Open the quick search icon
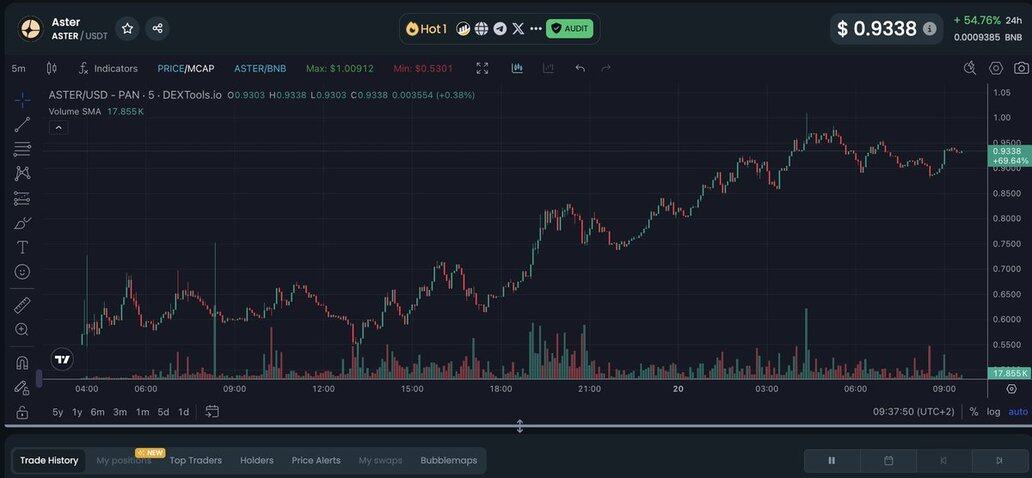 (x=969, y=68)
